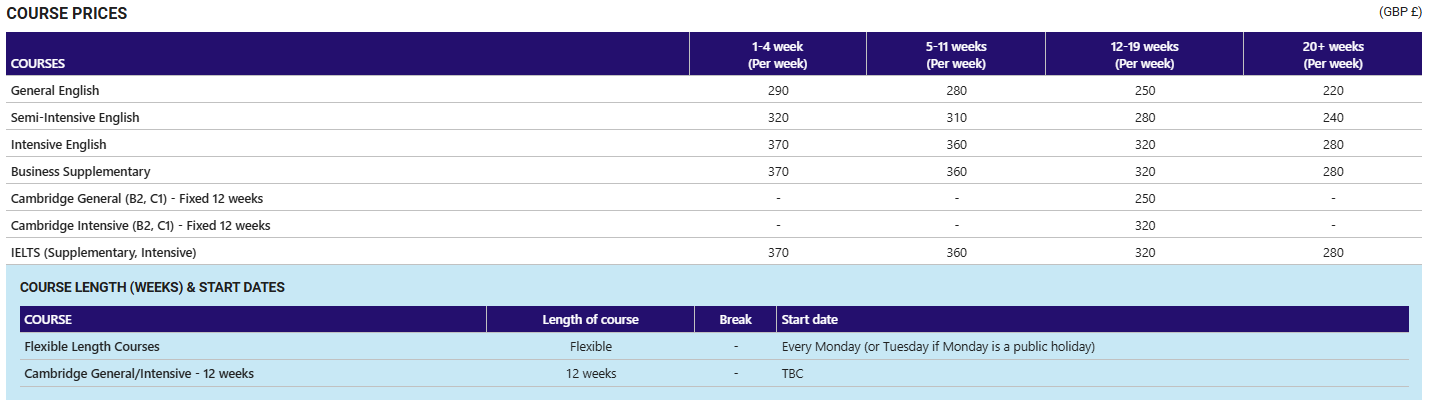
Task: Click the Business Supplementary course name
Action: pos(80,171)
